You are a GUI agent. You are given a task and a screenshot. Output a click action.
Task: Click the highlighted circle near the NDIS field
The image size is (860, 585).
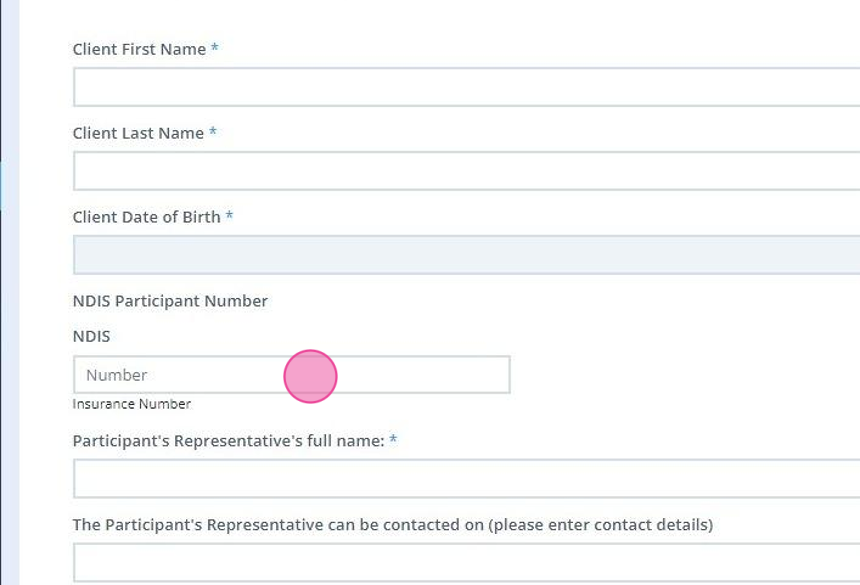point(311,374)
